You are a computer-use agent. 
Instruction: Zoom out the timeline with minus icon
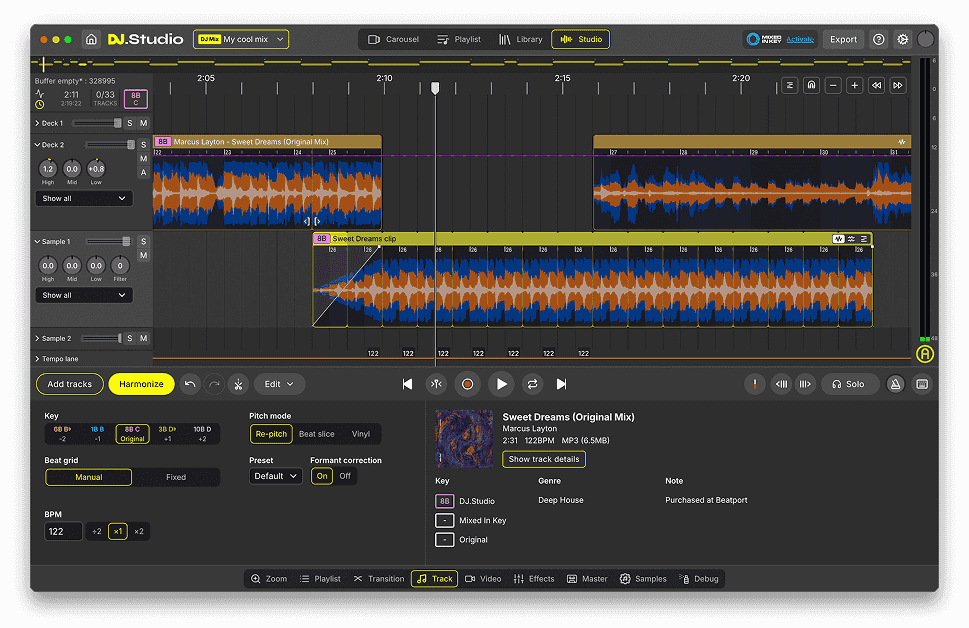click(833, 85)
